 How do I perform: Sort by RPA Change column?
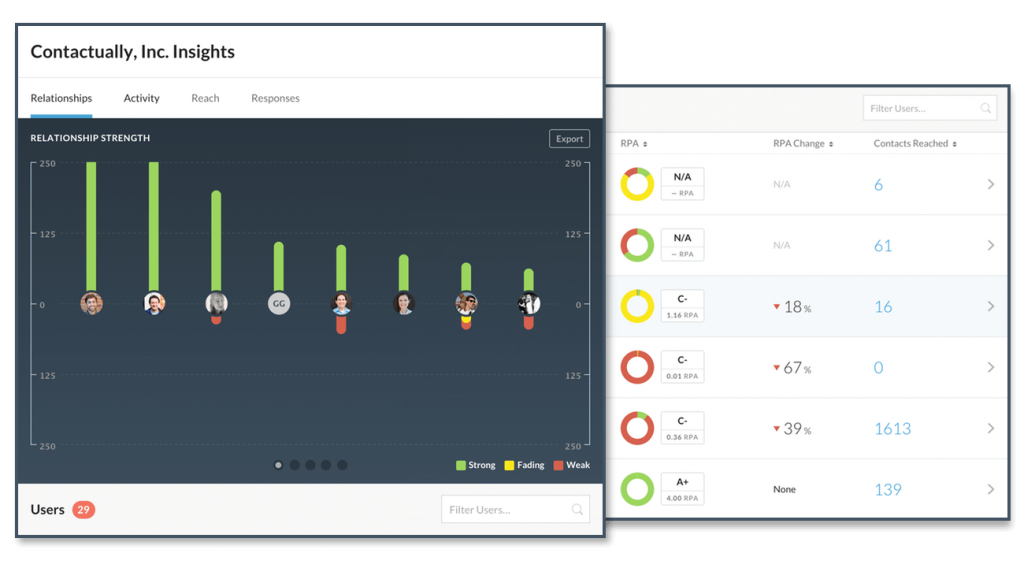803,144
